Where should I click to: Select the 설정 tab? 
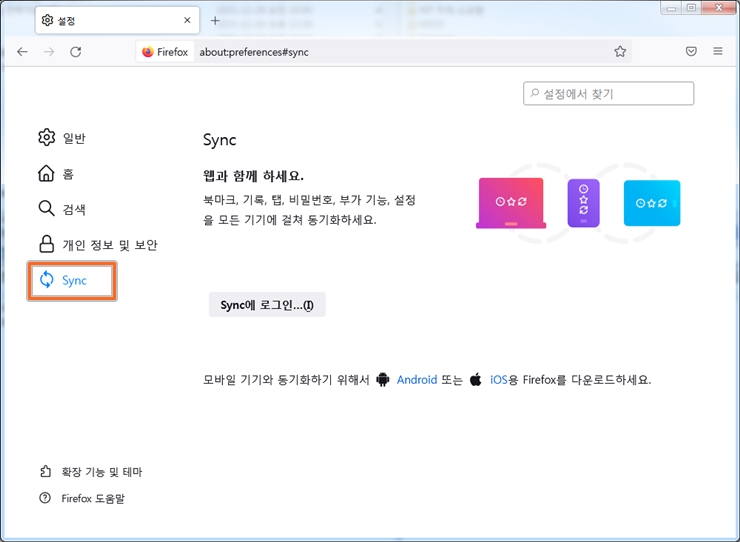click(x=117, y=20)
